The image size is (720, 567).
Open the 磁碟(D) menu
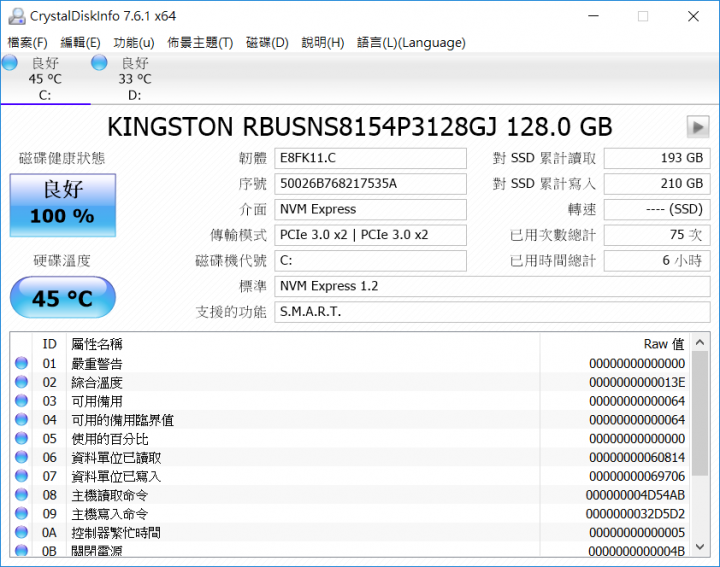pyautogui.click(x=267, y=43)
